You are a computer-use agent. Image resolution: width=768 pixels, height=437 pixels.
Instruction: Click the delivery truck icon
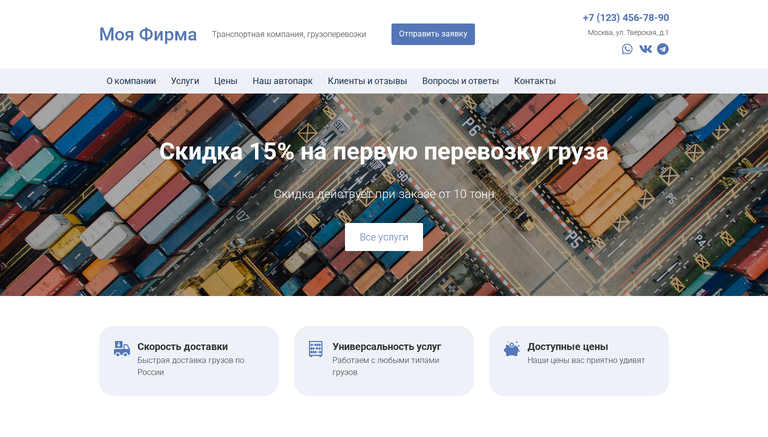tap(122, 348)
